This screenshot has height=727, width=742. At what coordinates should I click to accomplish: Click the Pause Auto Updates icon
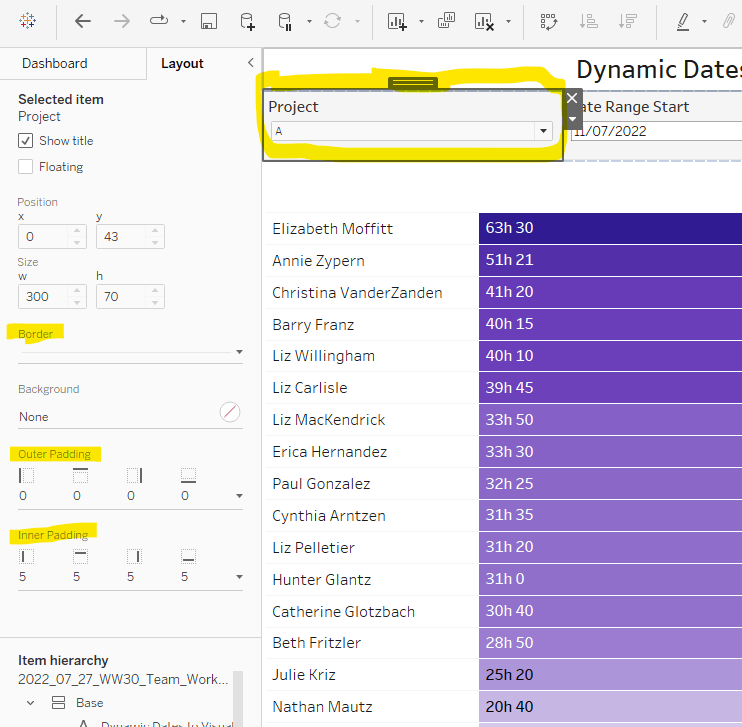point(284,21)
